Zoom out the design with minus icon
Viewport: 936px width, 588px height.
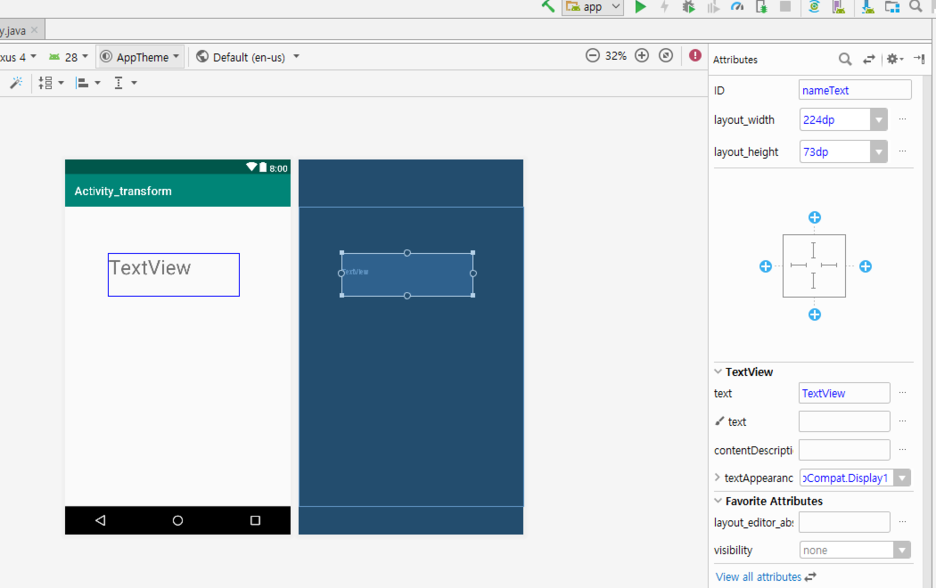point(592,56)
